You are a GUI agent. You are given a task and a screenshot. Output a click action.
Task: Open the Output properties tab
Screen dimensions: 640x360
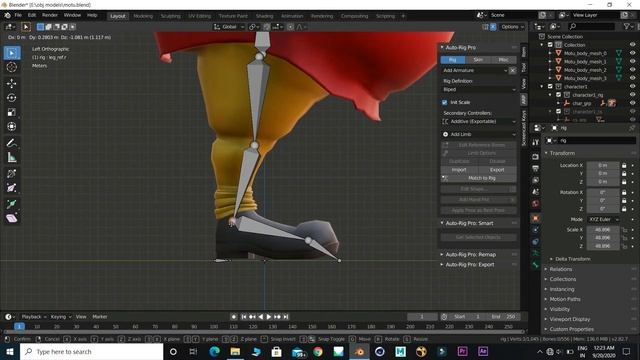click(536, 168)
